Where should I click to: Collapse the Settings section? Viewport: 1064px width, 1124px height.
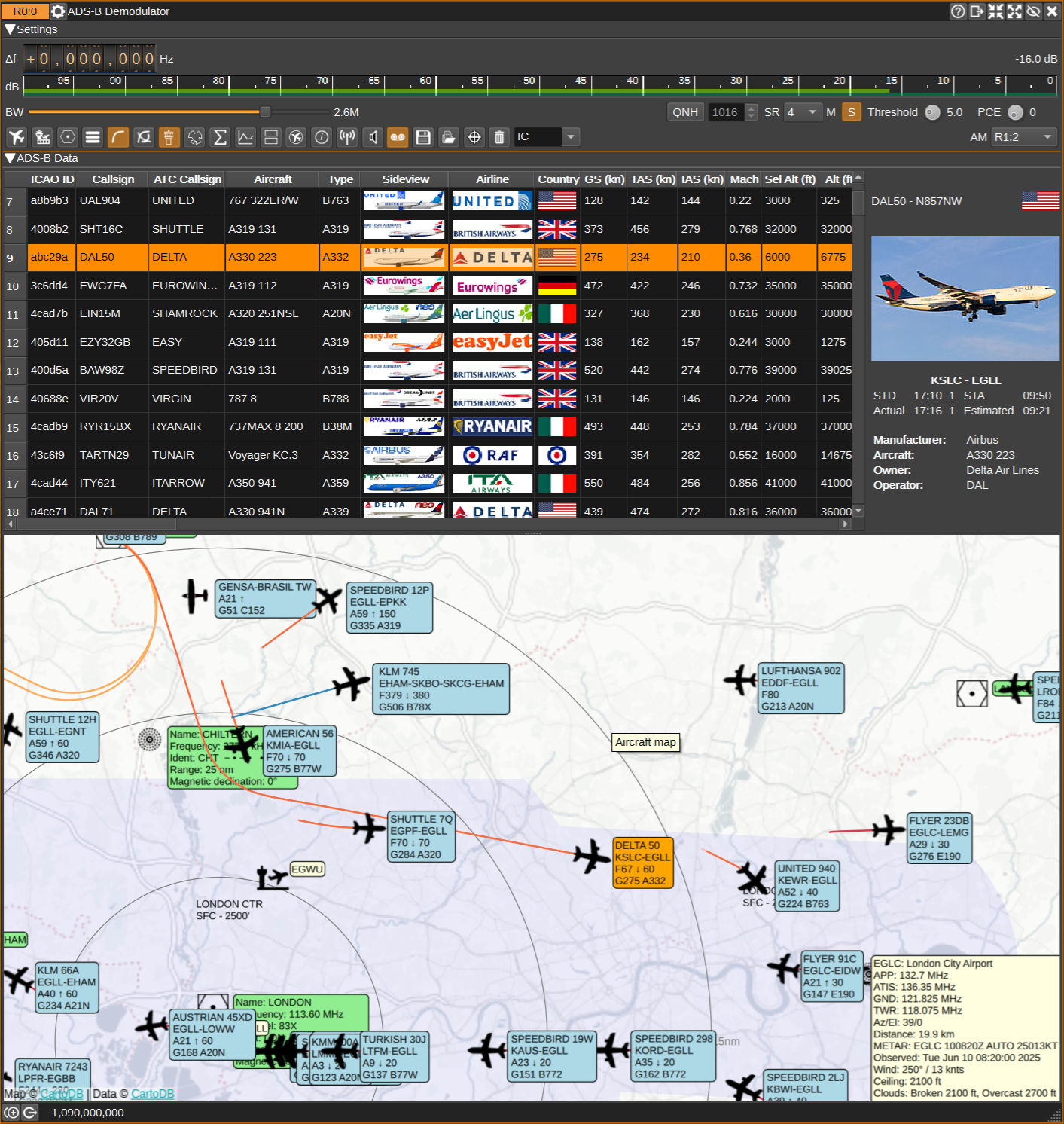pyautogui.click(x=10, y=29)
